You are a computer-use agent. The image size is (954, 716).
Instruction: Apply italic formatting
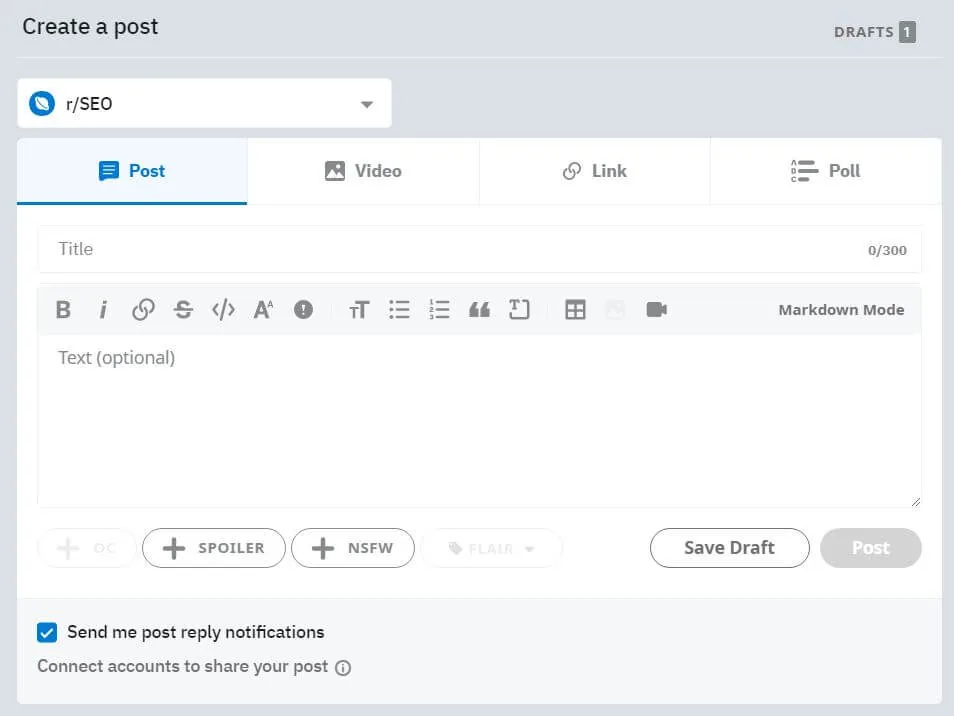(x=103, y=310)
